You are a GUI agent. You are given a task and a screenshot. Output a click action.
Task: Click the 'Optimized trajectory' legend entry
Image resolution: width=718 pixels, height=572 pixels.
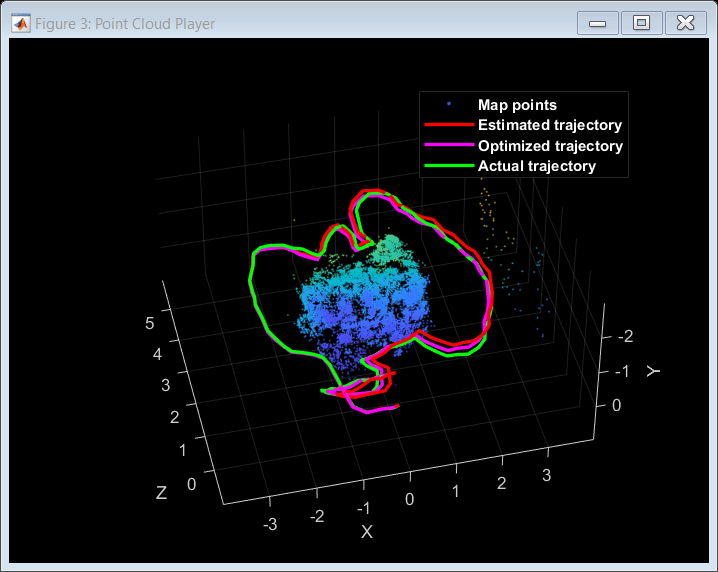click(x=550, y=146)
